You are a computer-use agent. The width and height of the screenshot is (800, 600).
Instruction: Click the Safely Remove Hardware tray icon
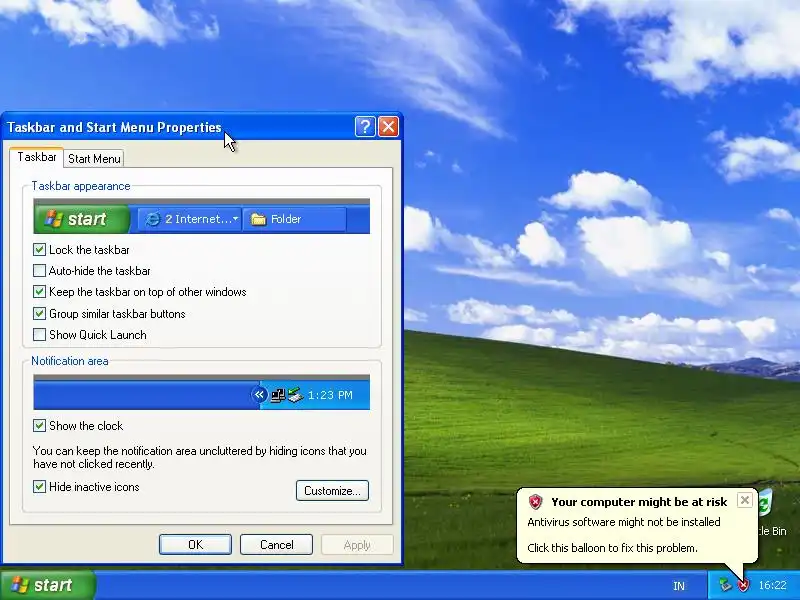tap(725, 585)
